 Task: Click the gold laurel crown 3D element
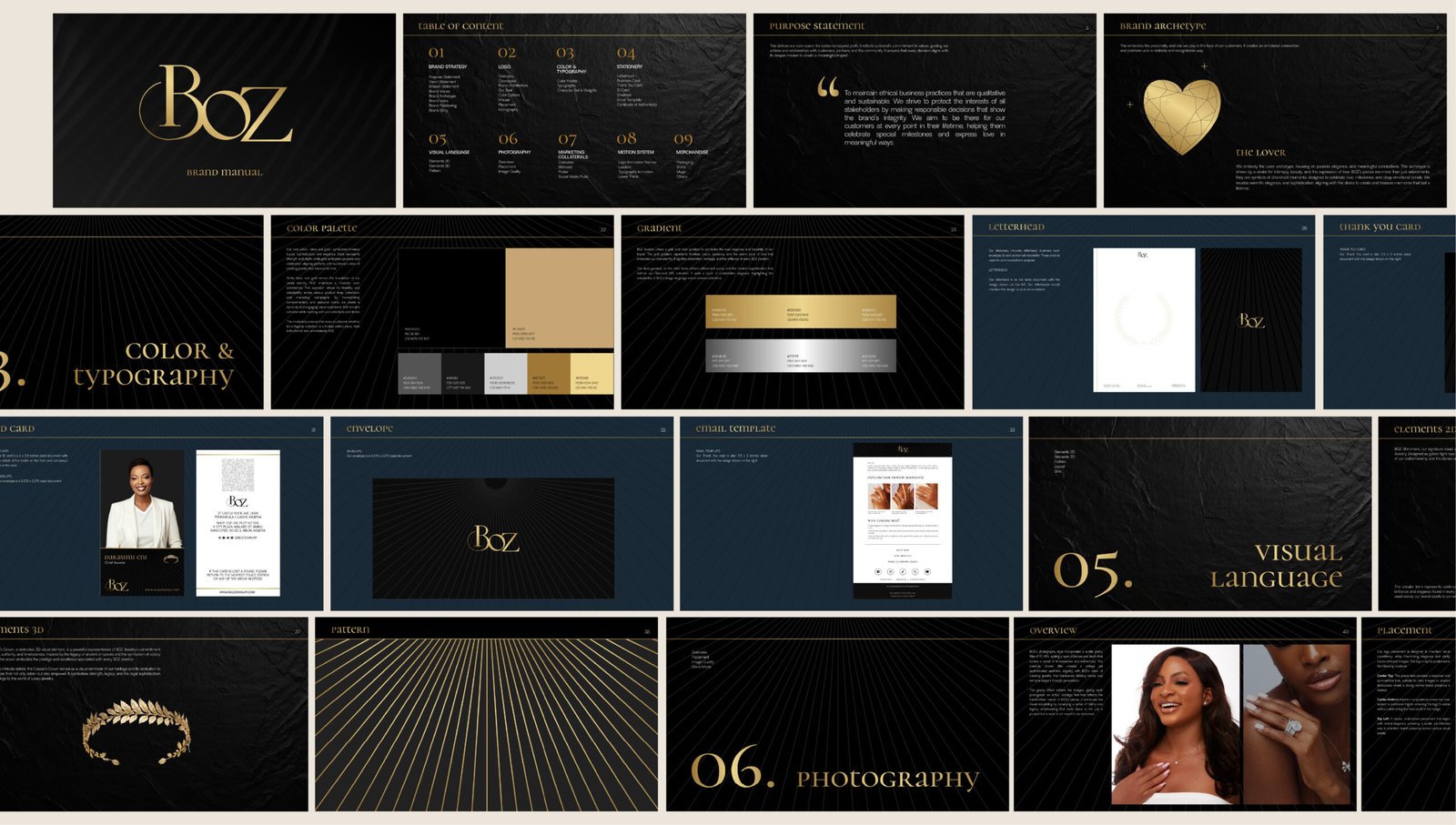[136, 729]
